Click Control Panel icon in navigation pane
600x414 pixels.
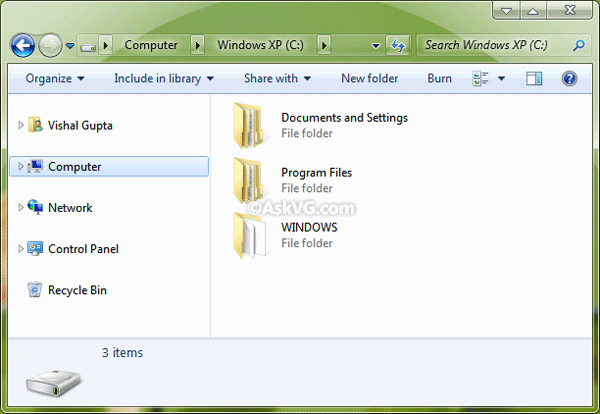pos(35,249)
